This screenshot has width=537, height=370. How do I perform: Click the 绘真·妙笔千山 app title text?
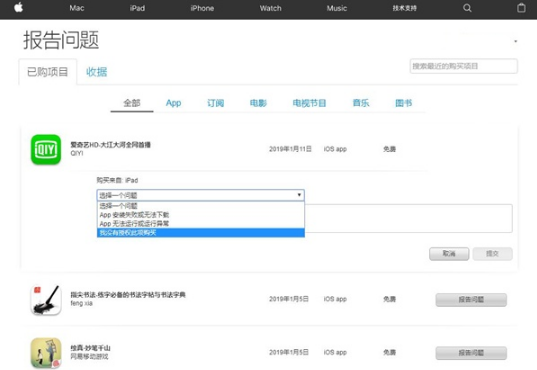[x=90, y=348]
